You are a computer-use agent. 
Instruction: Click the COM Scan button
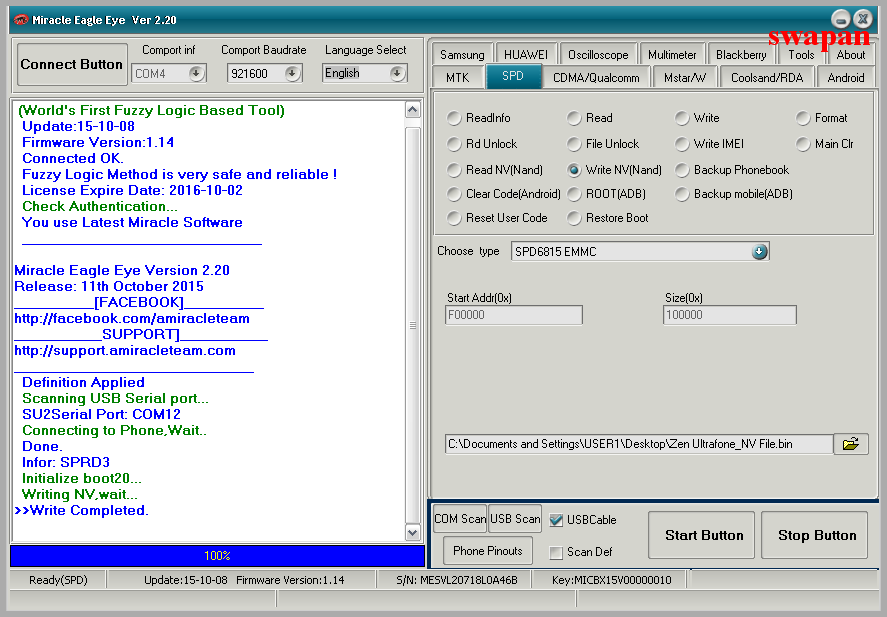coord(460,519)
